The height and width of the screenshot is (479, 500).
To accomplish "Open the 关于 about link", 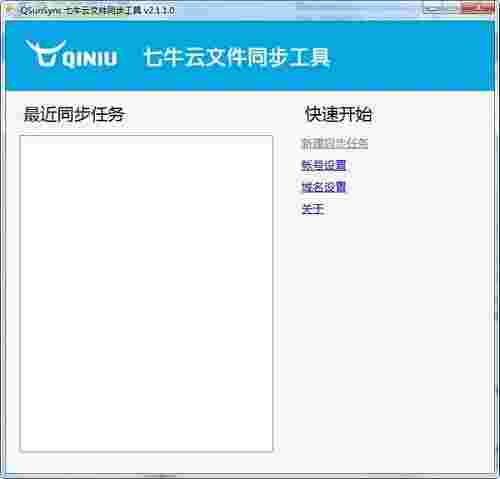I will 312,209.
